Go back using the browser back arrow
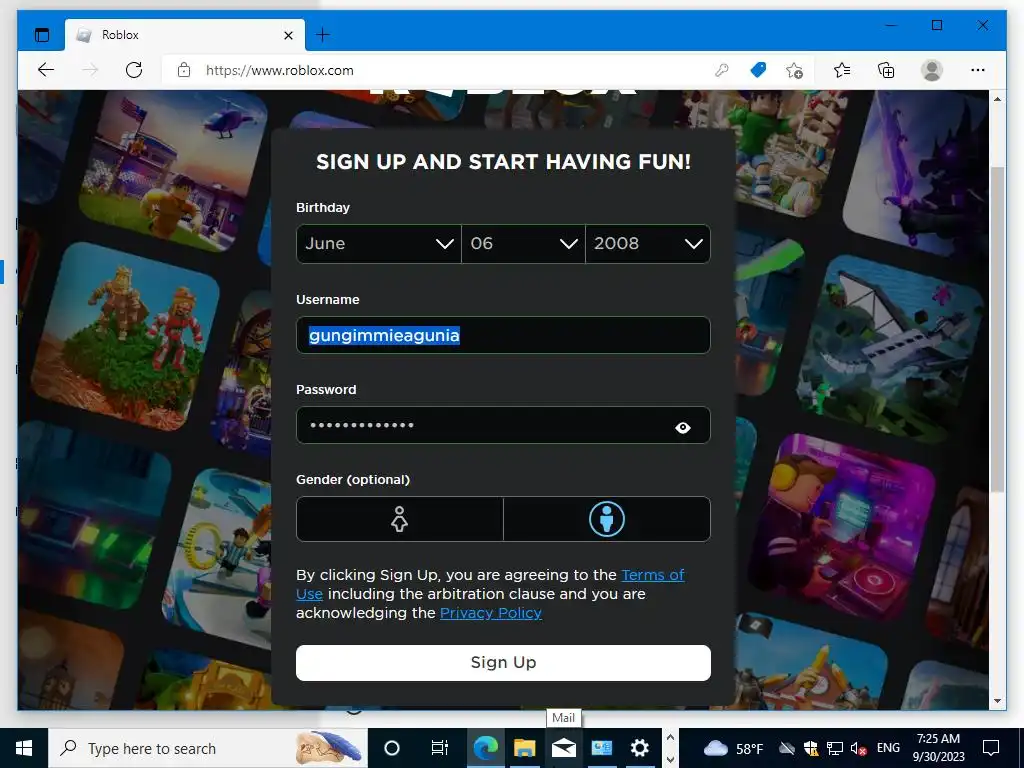The height and width of the screenshot is (768, 1024). coord(46,70)
